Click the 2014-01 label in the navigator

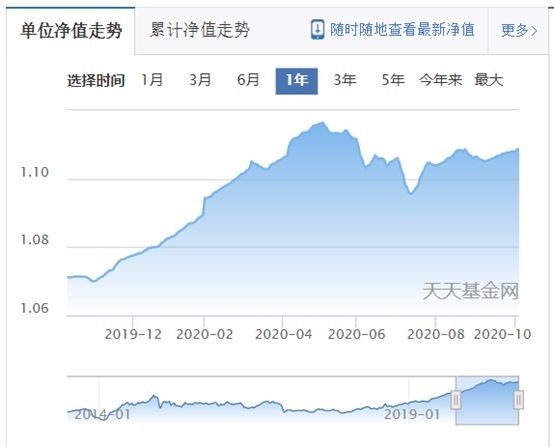point(102,414)
